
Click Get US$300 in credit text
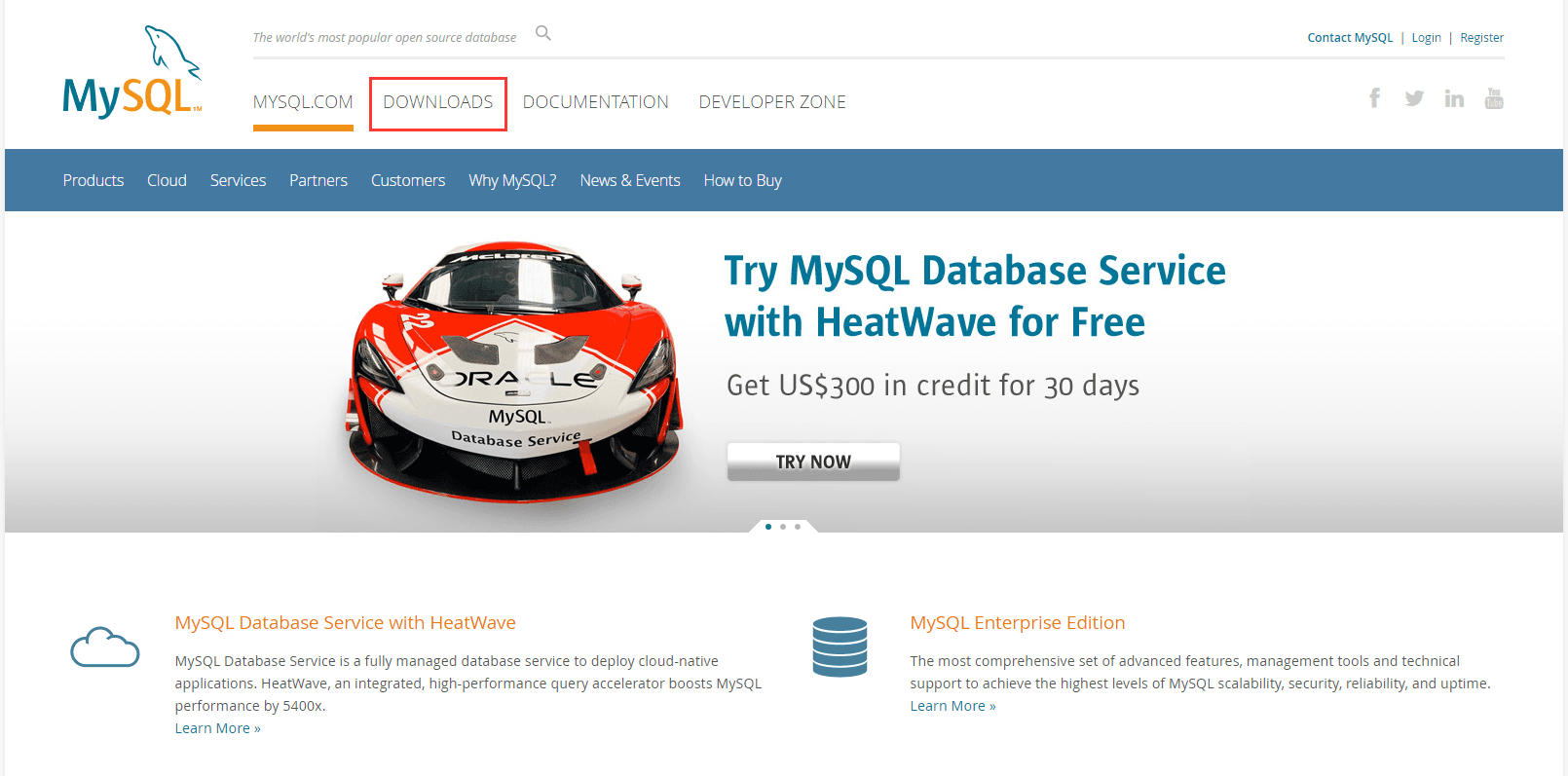[933, 386]
